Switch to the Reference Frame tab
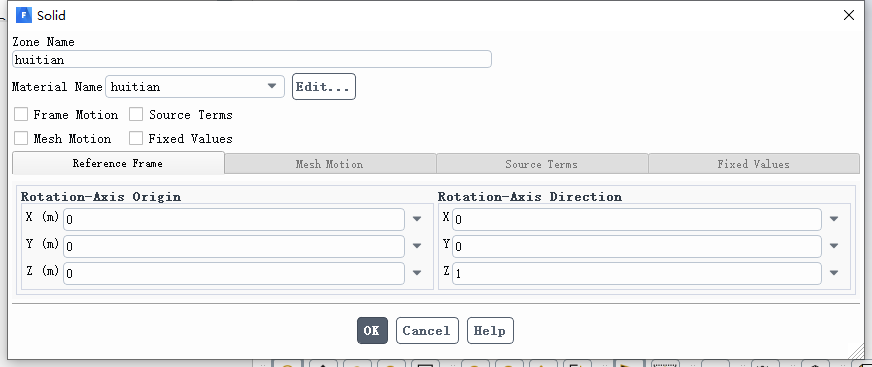 tap(118, 163)
